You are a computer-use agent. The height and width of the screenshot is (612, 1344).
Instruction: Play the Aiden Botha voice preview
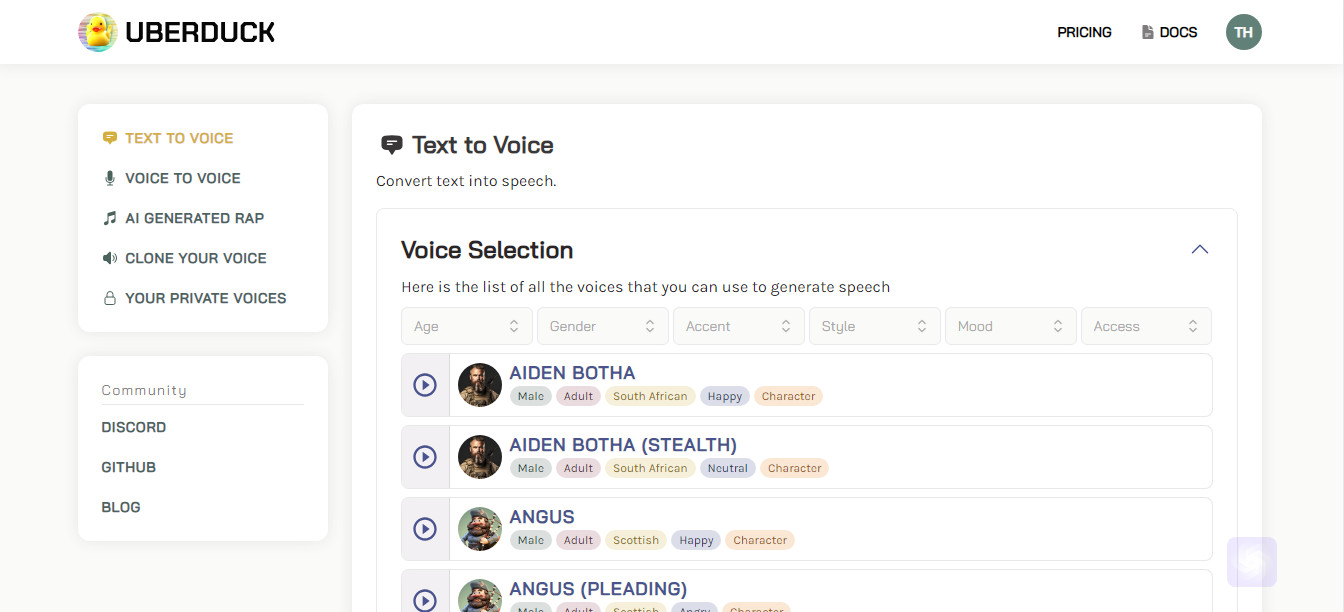425,385
